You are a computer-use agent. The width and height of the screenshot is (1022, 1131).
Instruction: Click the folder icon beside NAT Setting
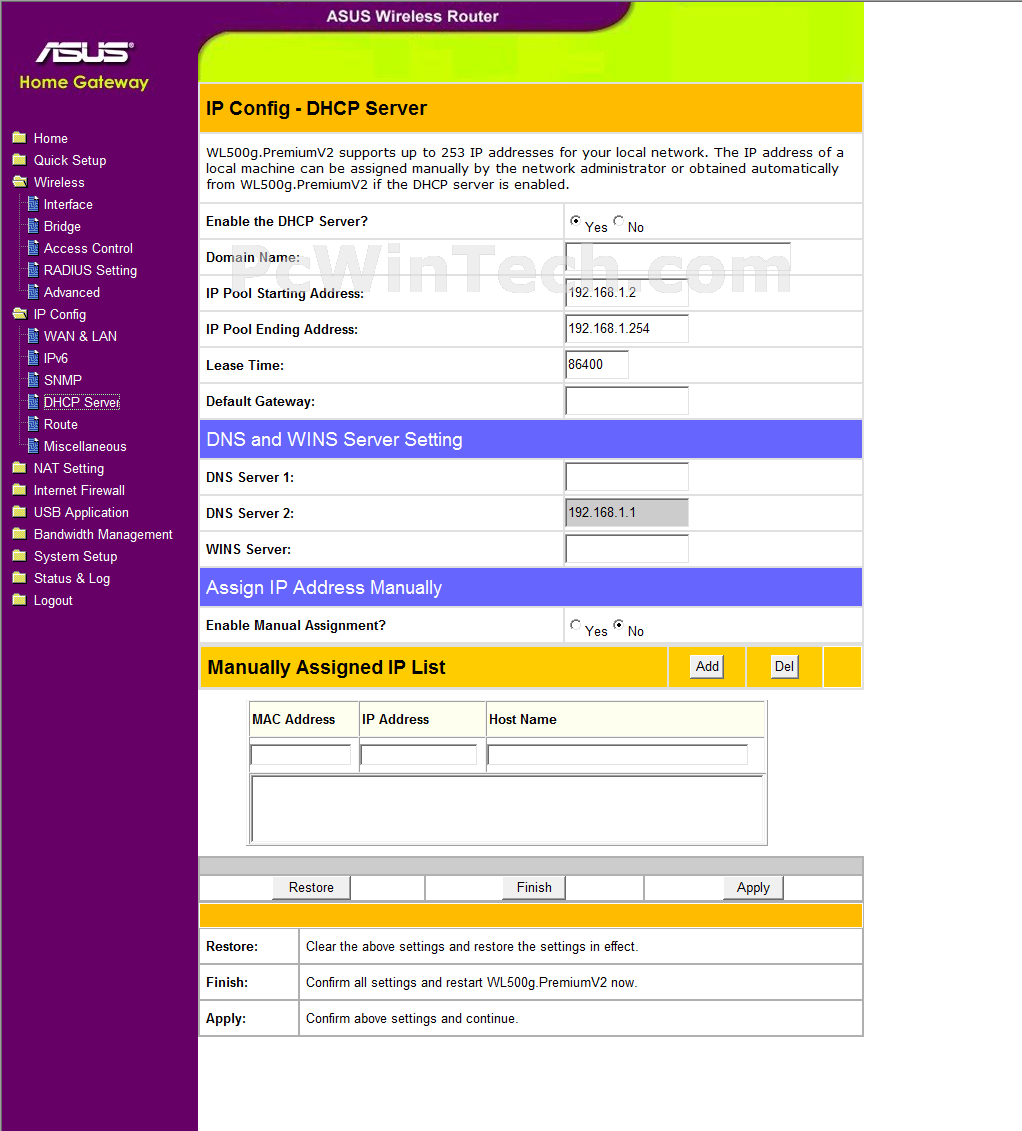[19, 468]
